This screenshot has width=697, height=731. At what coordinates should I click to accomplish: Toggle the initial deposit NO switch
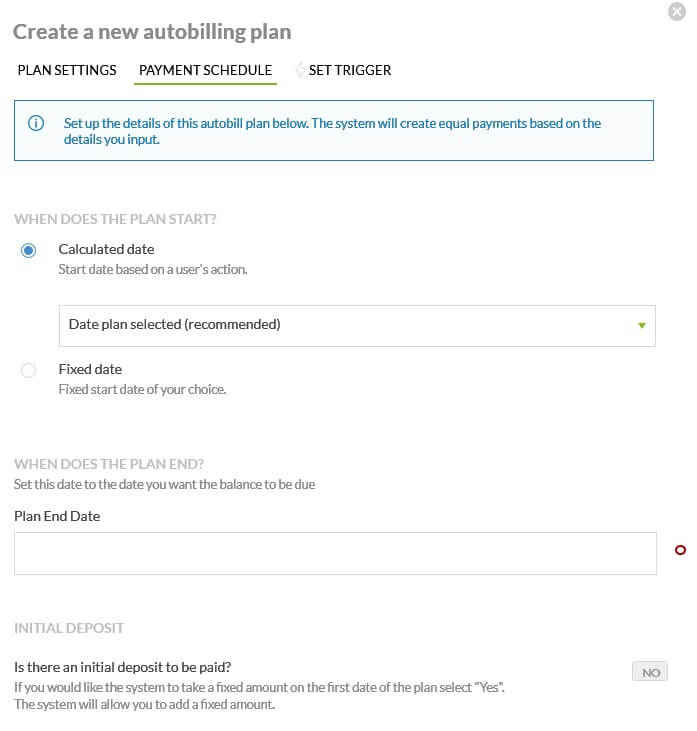[650, 672]
